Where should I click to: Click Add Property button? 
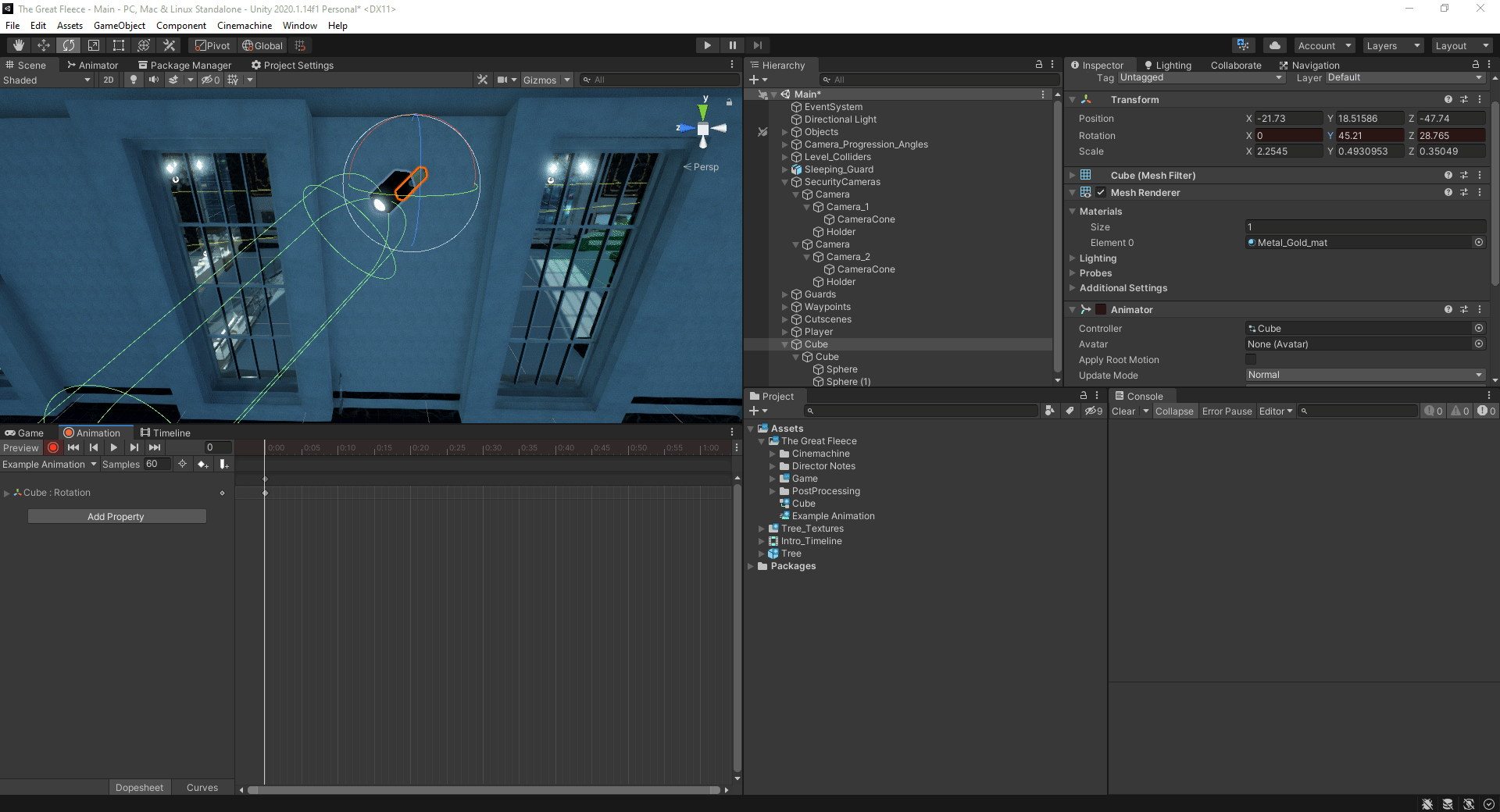116,516
